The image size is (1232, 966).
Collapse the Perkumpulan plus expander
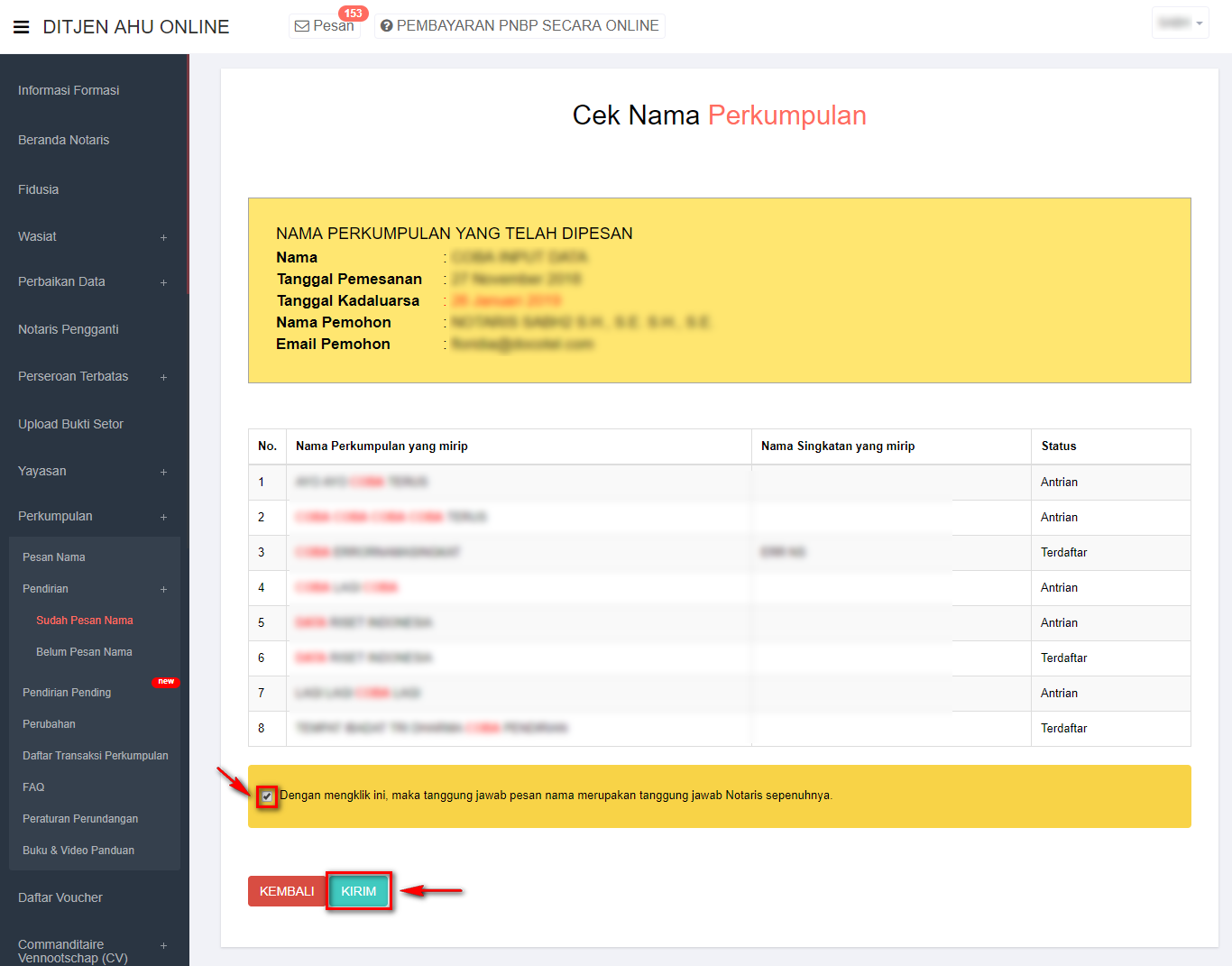point(163,517)
